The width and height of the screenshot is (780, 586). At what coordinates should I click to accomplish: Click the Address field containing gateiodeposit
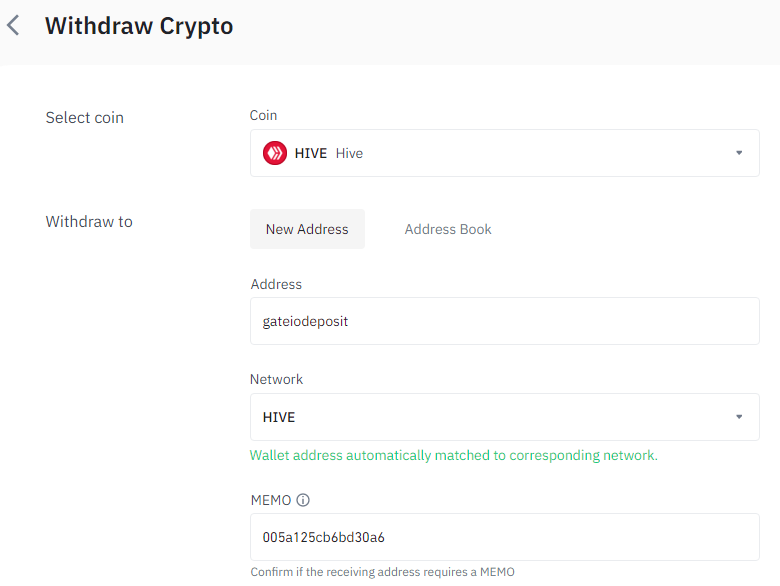pos(504,321)
